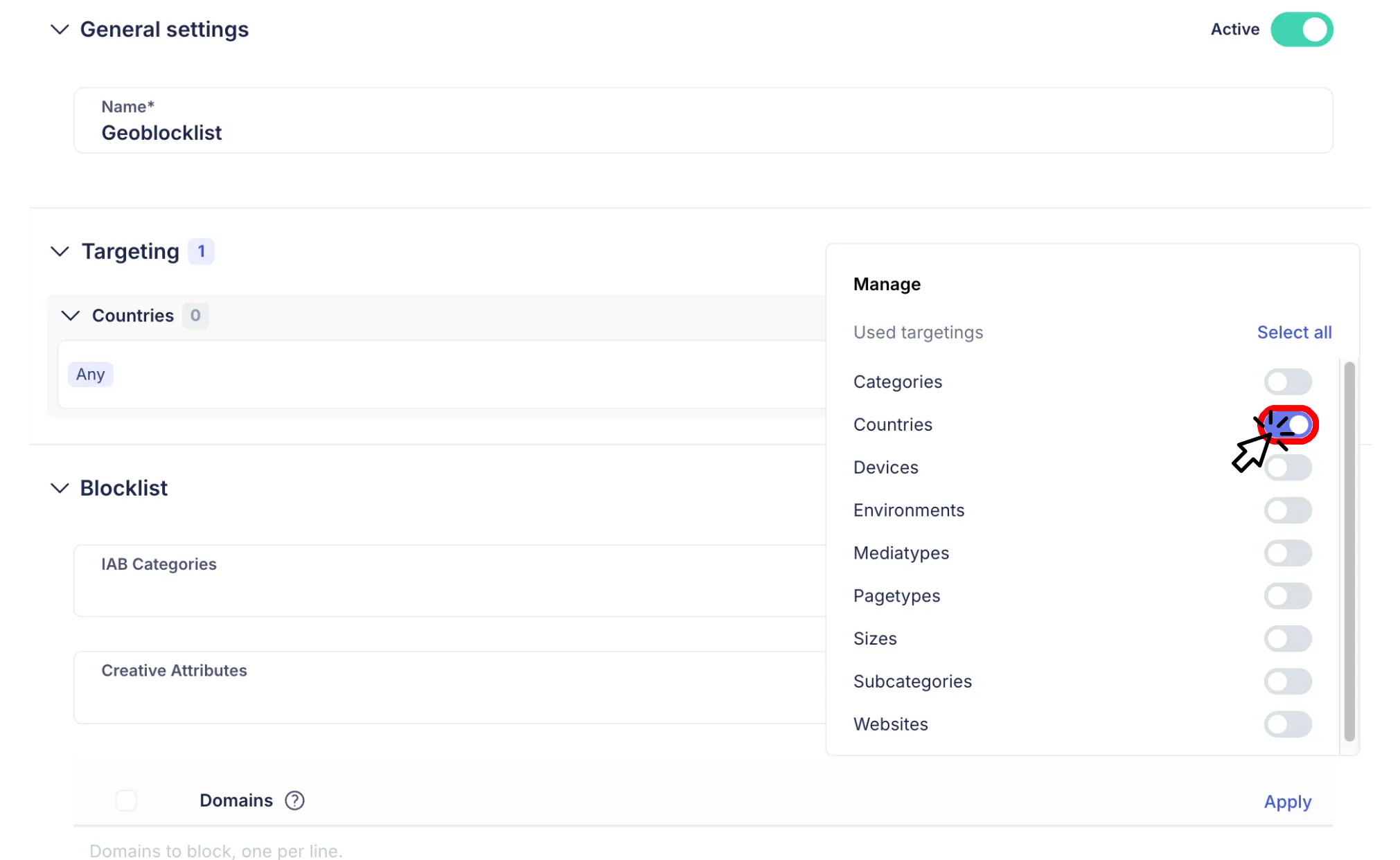
Task: Enable the Categories targeting toggle
Action: 1288,382
